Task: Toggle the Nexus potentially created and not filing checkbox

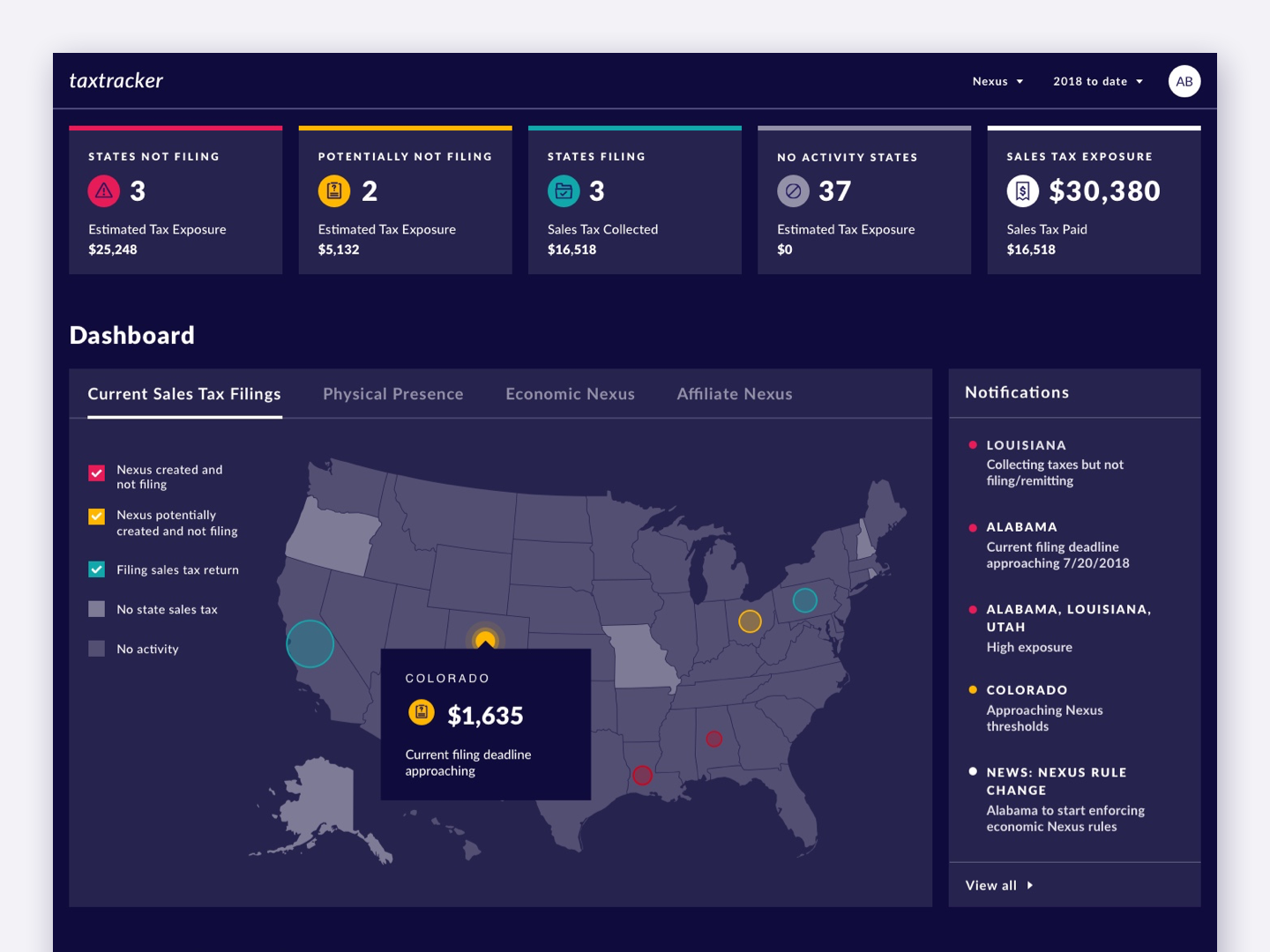Action: click(x=96, y=517)
